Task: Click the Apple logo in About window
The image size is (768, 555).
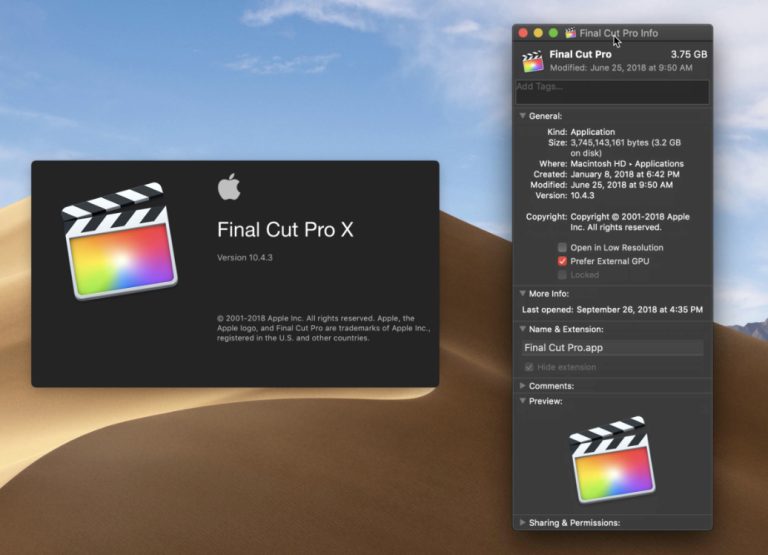Action: (229, 187)
